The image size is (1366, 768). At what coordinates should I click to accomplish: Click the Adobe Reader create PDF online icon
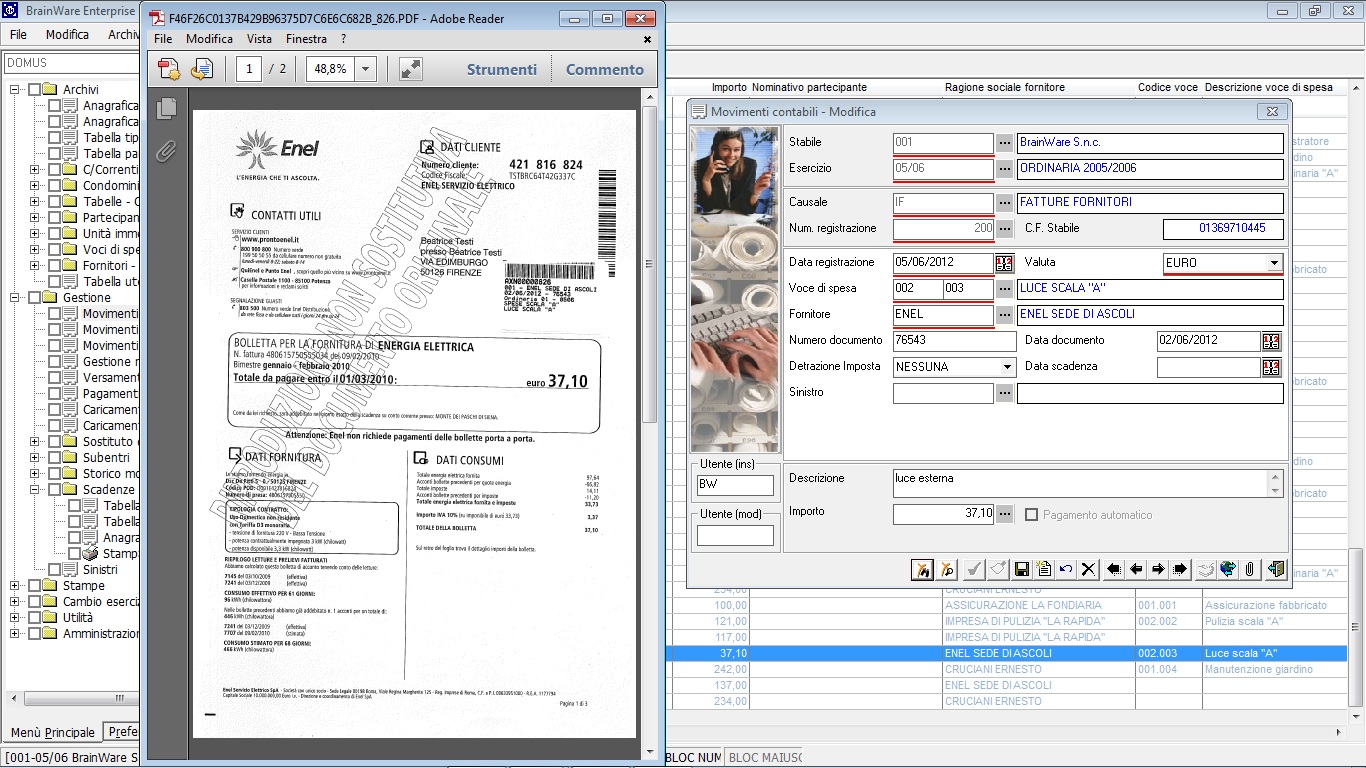pos(170,69)
